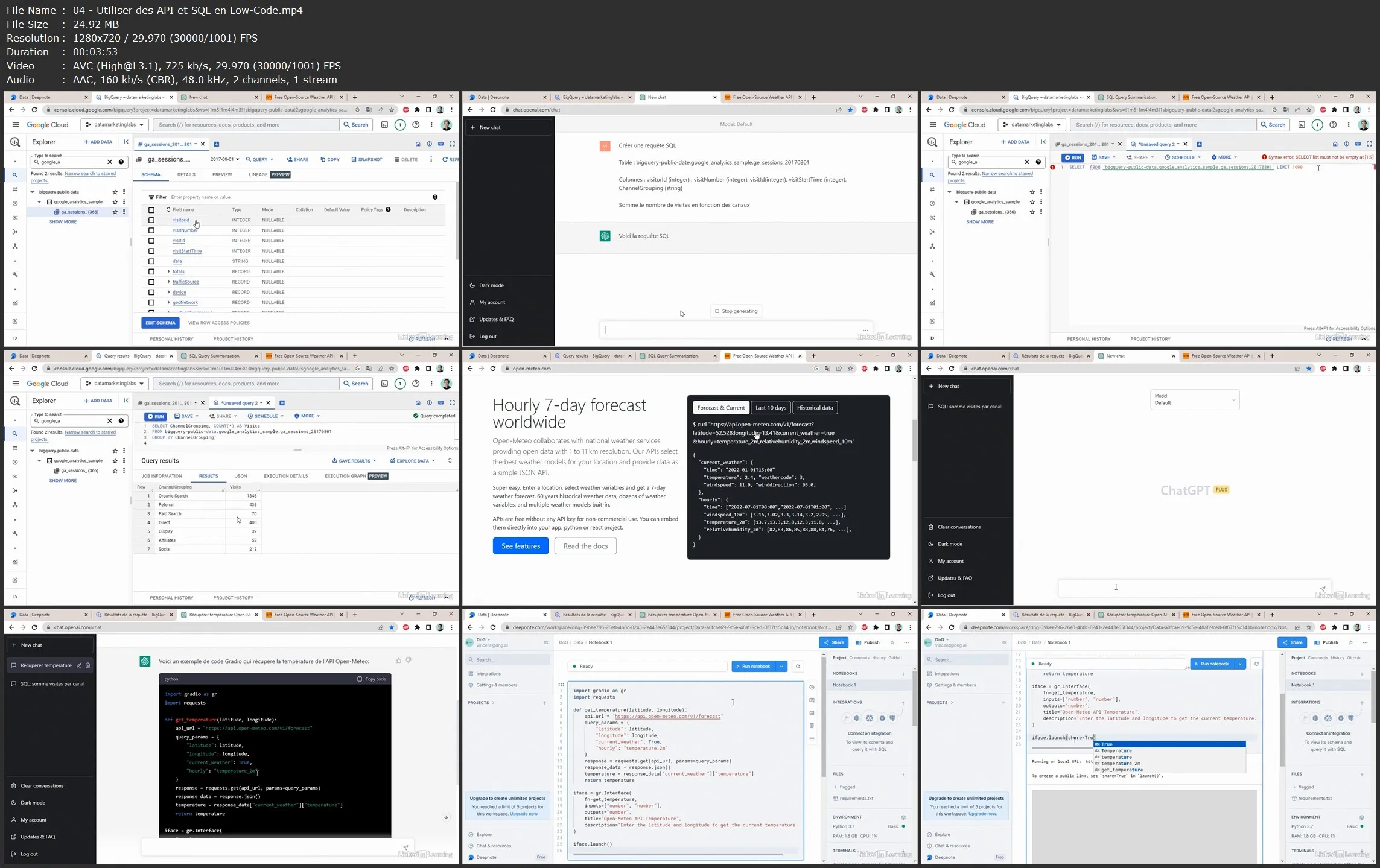Click the Social result row
The height and width of the screenshot is (868, 1380).
click(197, 550)
